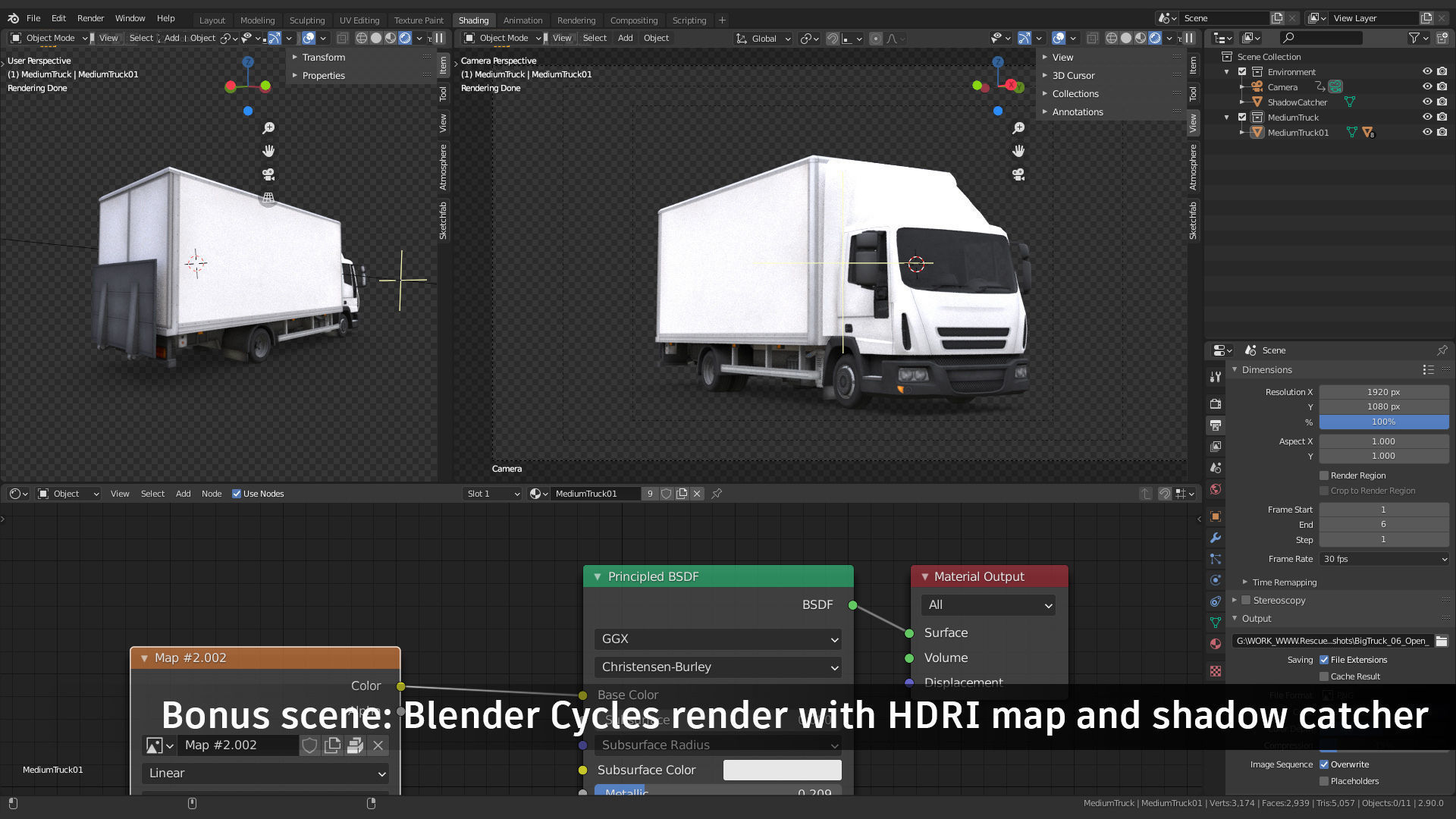This screenshot has height=819, width=1456.
Task: Open the Physics properties tab icon
Action: [x=1216, y=580]
